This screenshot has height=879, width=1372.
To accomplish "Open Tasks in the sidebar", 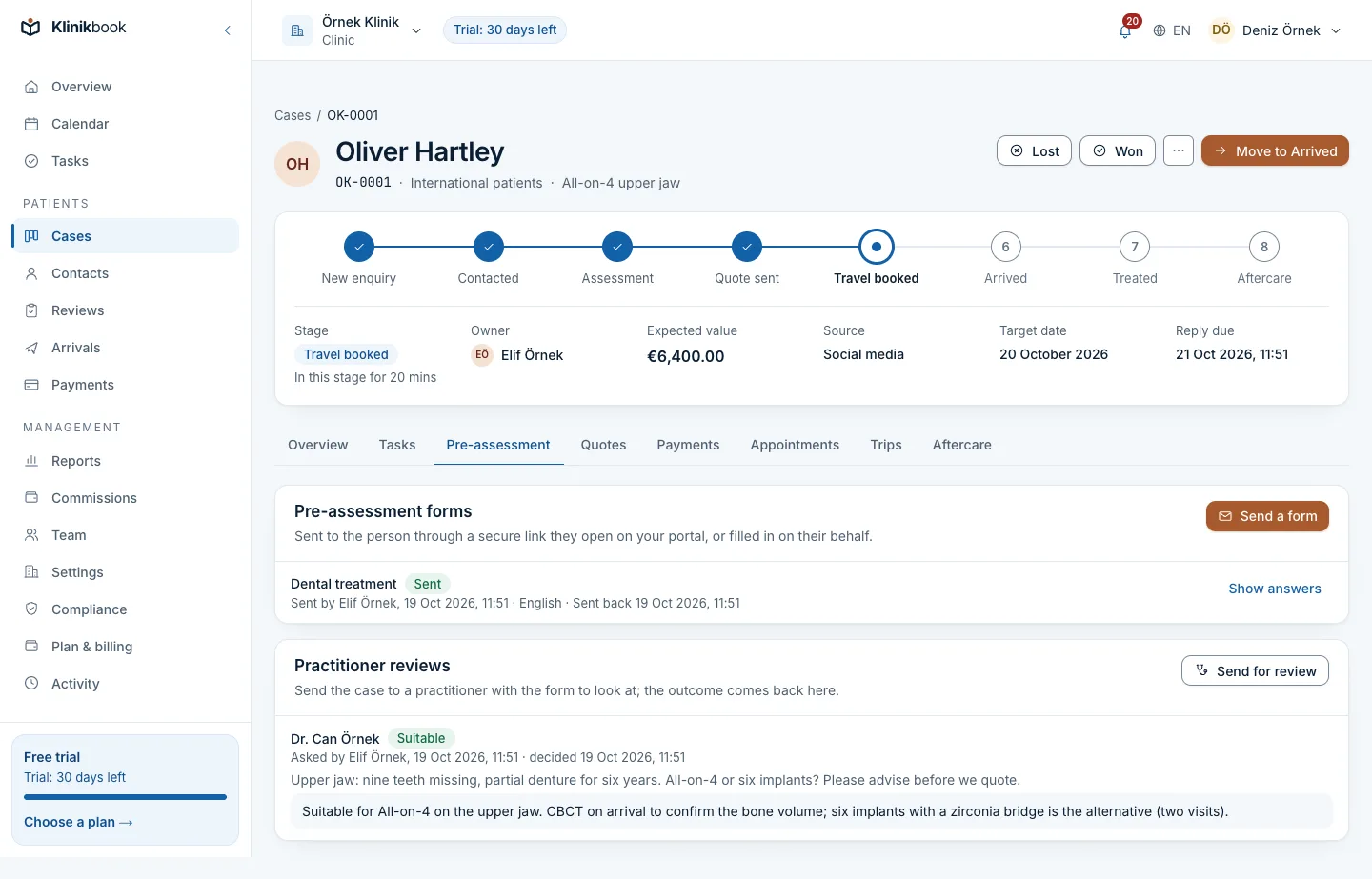I will click(x=125, y=161).
